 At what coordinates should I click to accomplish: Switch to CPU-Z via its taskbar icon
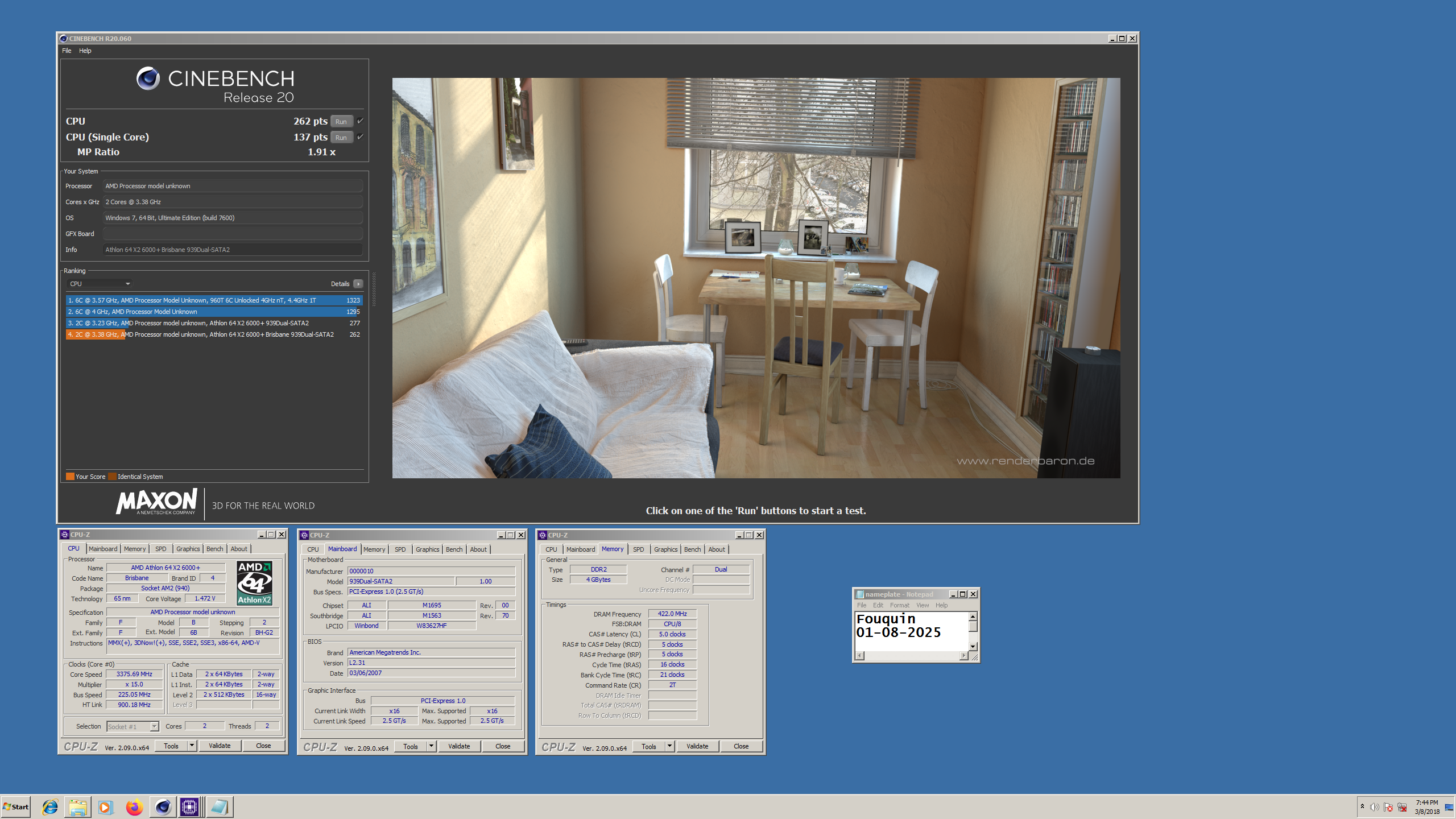pos(190,806)
